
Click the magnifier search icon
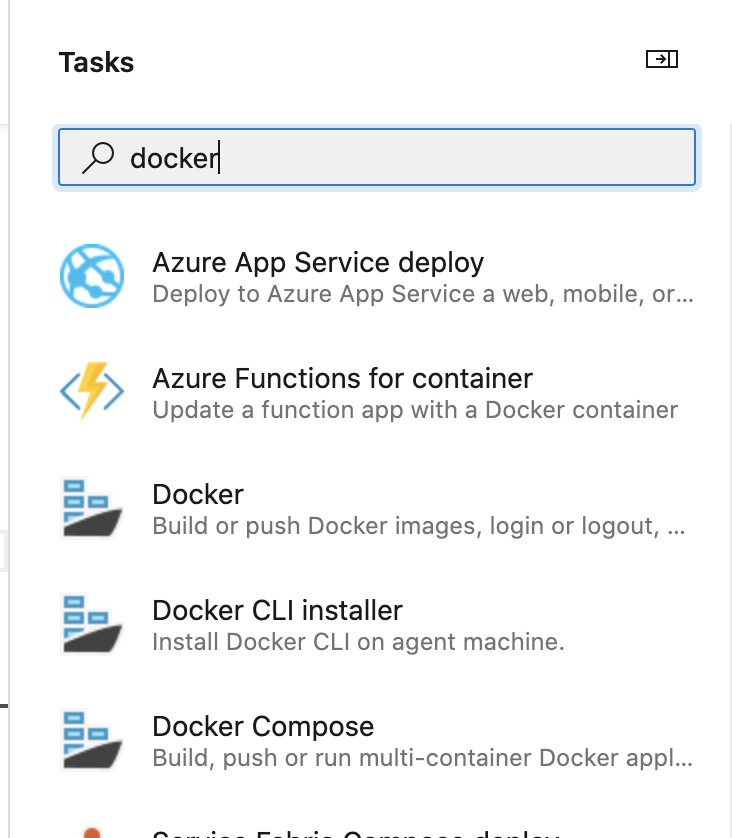pos(98,158)
